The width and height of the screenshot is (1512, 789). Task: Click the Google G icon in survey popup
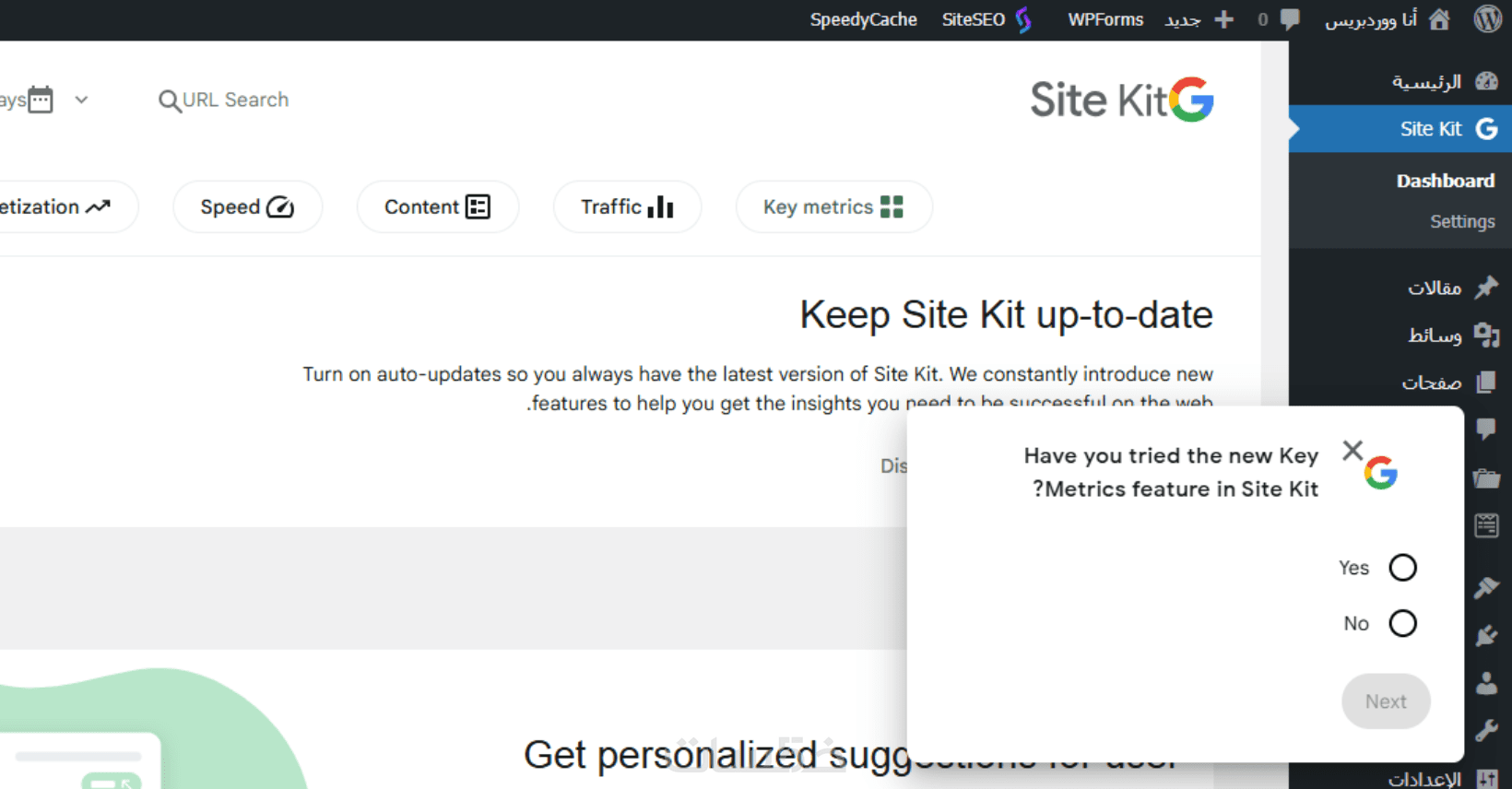pos(1381,473)
